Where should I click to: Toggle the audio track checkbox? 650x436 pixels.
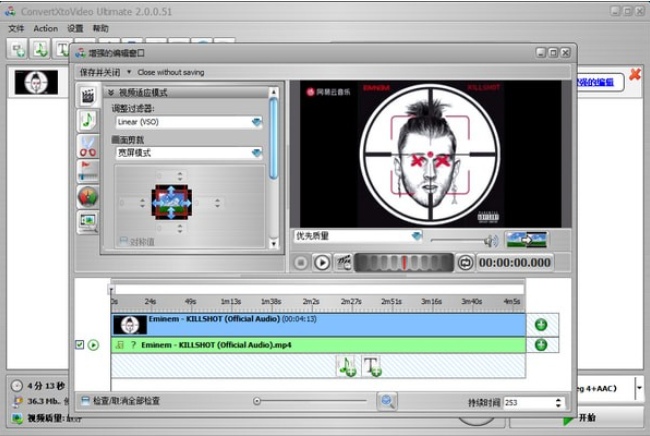(x=80, y=344)
